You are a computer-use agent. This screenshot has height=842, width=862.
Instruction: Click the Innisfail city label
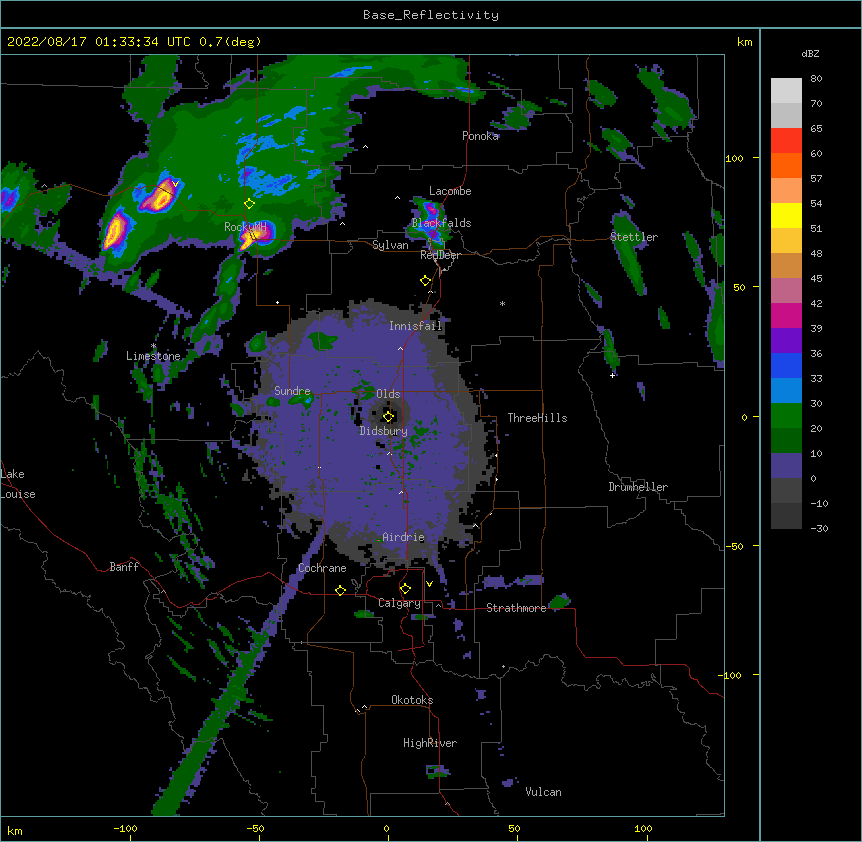(416, 326)
